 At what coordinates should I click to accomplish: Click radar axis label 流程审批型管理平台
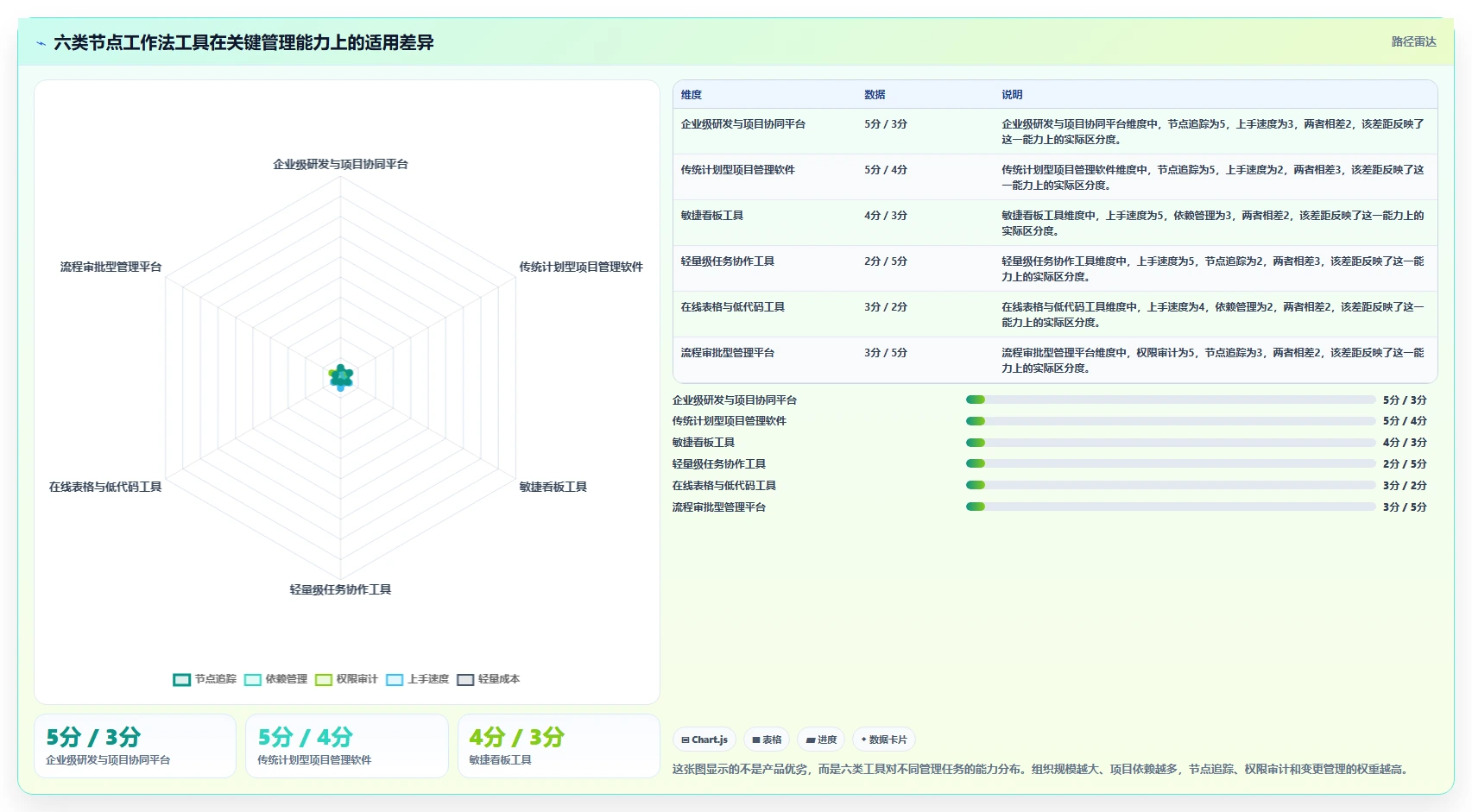(111, 267)
